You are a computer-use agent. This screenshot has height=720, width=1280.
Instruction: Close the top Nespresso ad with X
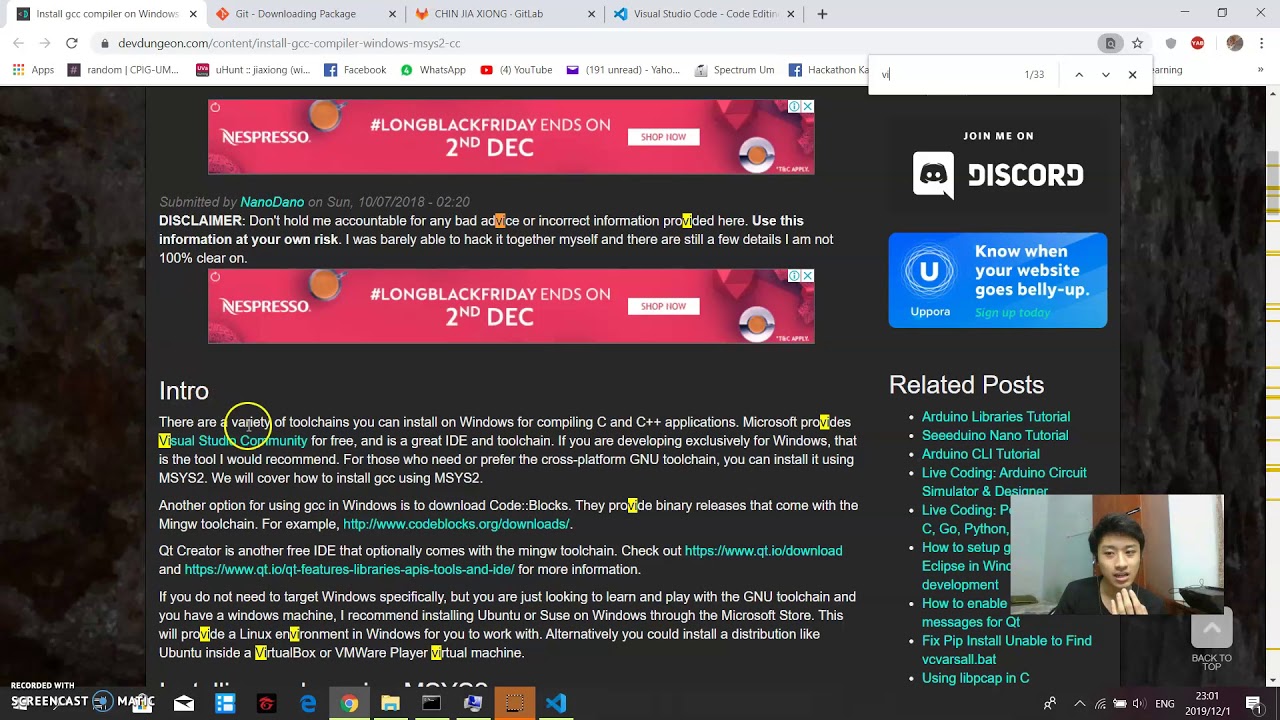pyautogui.click(x=807, y=106)
